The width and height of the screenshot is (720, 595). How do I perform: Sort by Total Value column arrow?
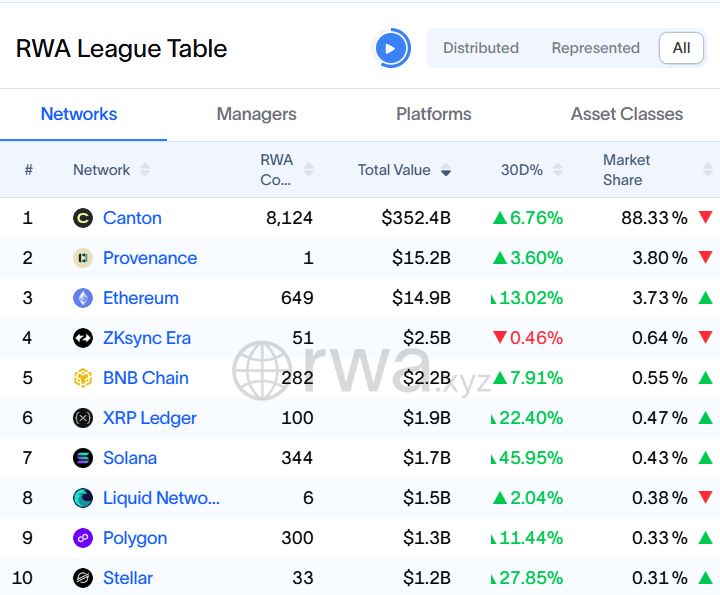coord(445,170)
